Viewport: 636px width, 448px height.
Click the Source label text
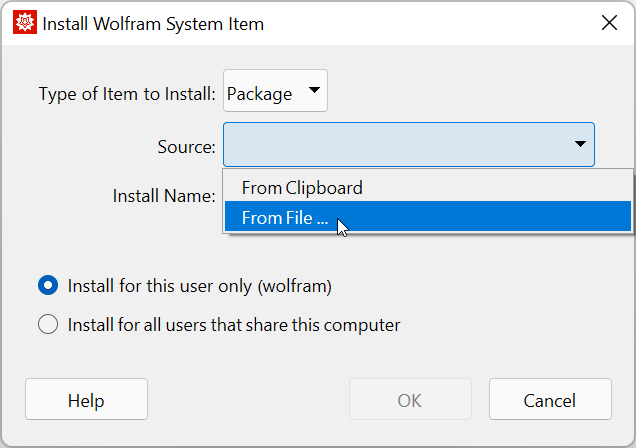pyautogui.click(x=186, y=147)
